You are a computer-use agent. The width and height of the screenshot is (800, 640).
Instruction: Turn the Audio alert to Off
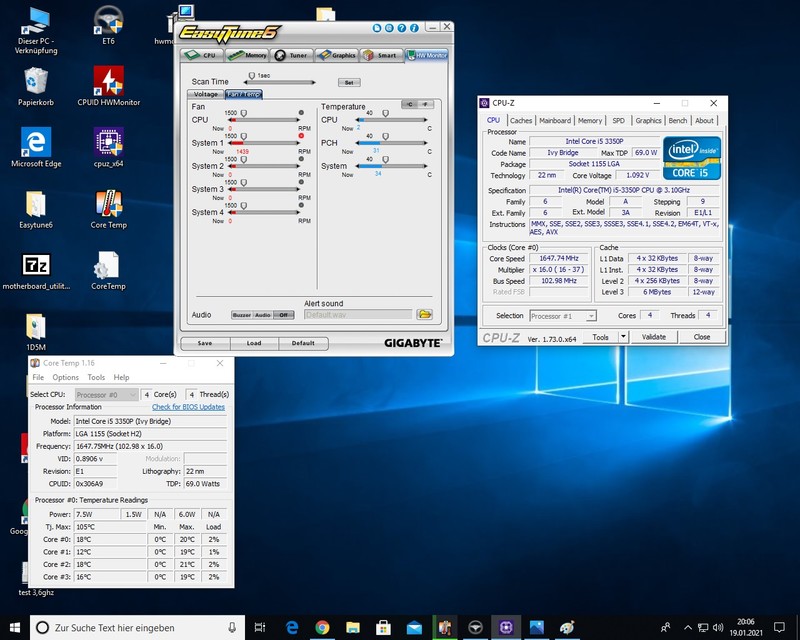[x=283, y=315]
